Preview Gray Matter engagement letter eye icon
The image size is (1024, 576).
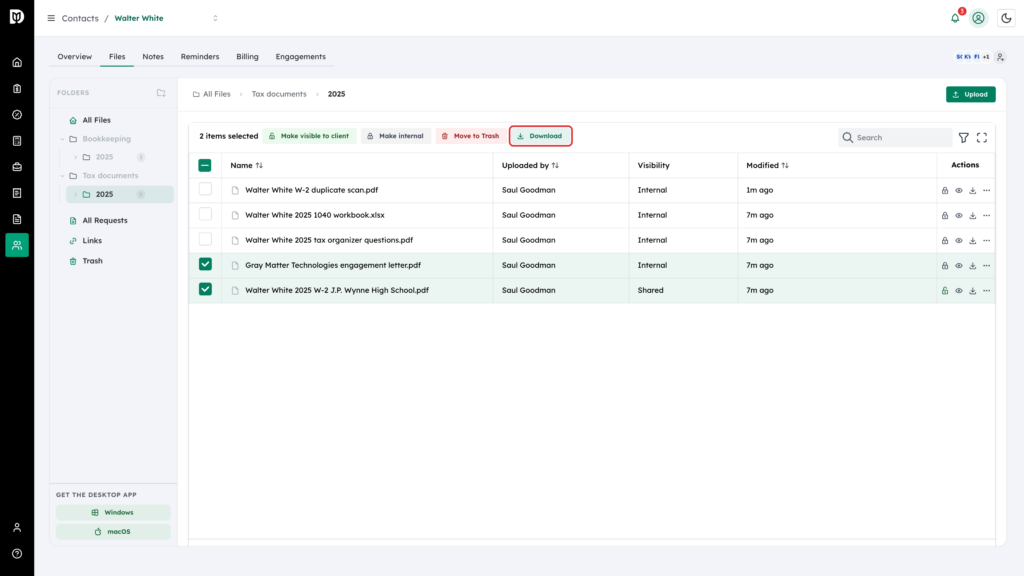click(x=959, y=266)
